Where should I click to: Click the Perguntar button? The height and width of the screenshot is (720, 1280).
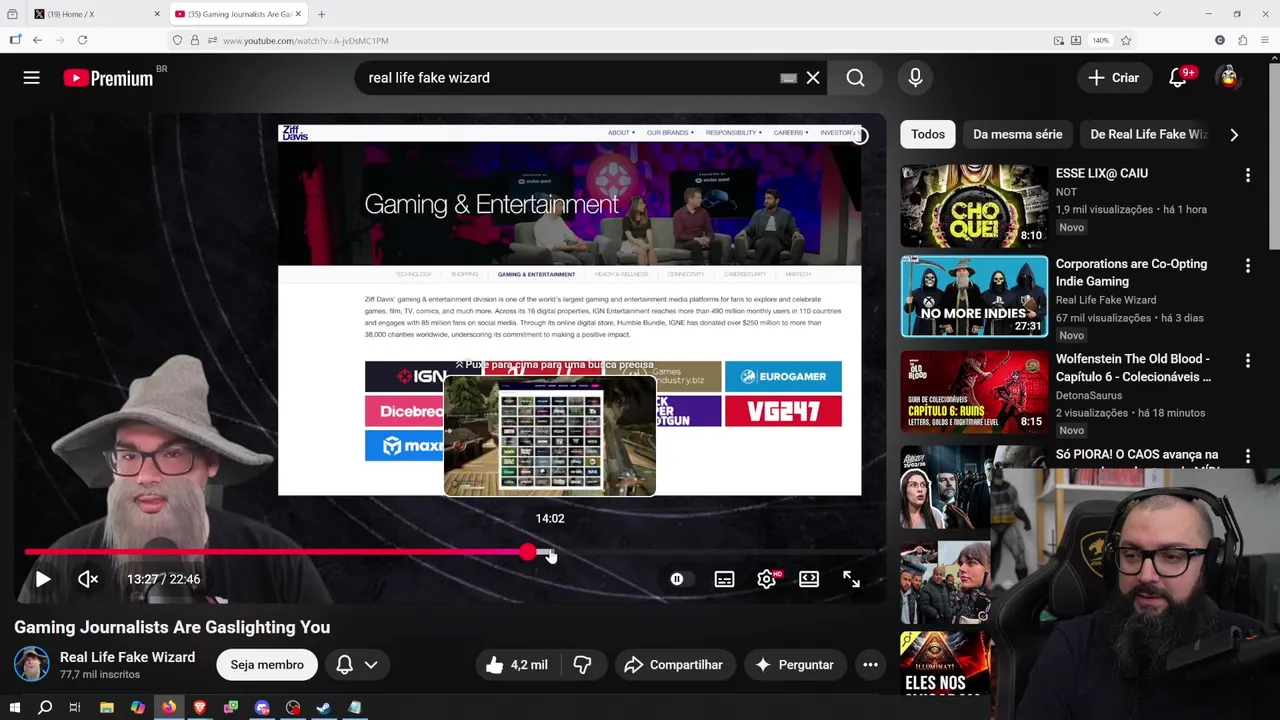pyautogui.click(x=795, y=665)
